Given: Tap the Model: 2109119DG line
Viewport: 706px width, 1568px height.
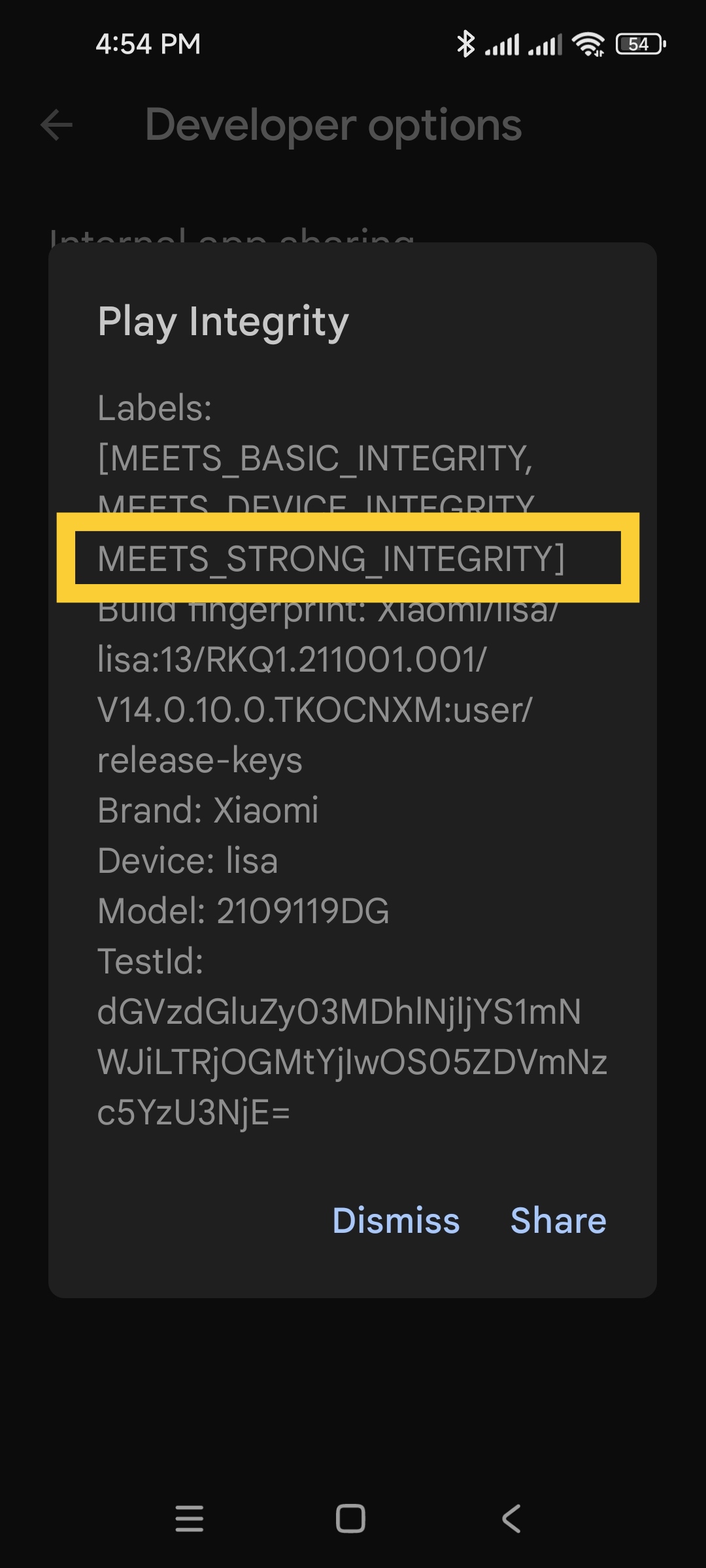Looking at the screenshot, I should 243,911.
